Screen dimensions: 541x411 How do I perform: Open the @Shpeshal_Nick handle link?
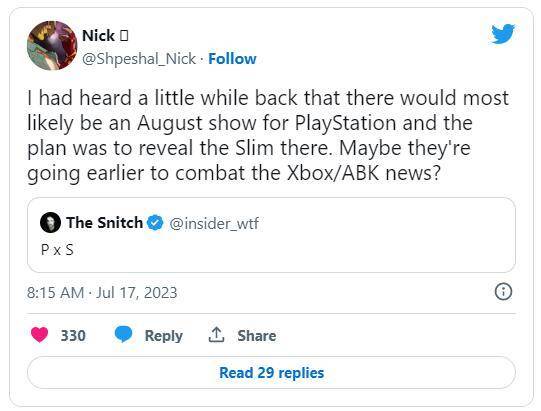coord(139,59)
